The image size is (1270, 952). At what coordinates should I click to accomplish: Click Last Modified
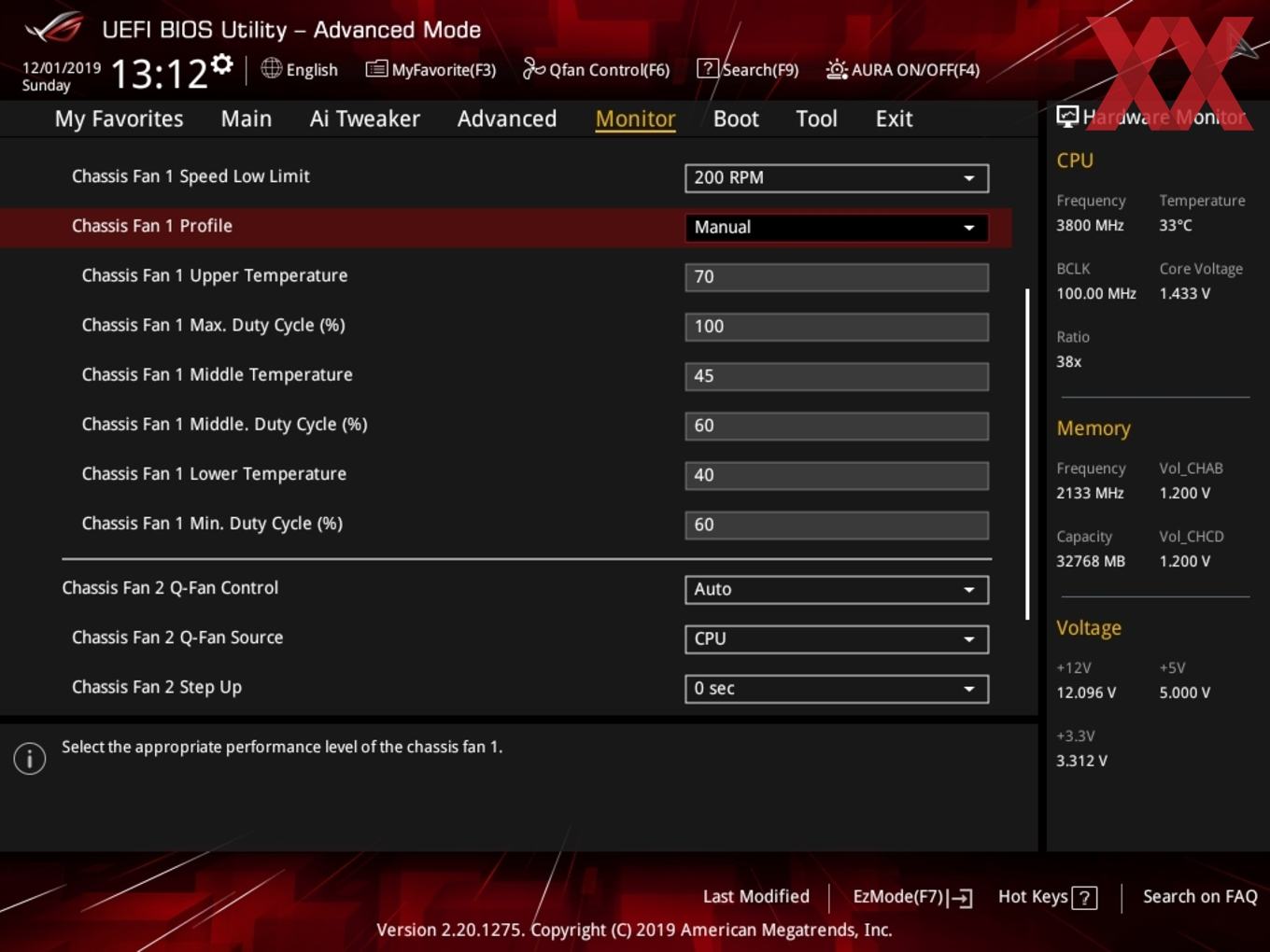pos(755,896)
